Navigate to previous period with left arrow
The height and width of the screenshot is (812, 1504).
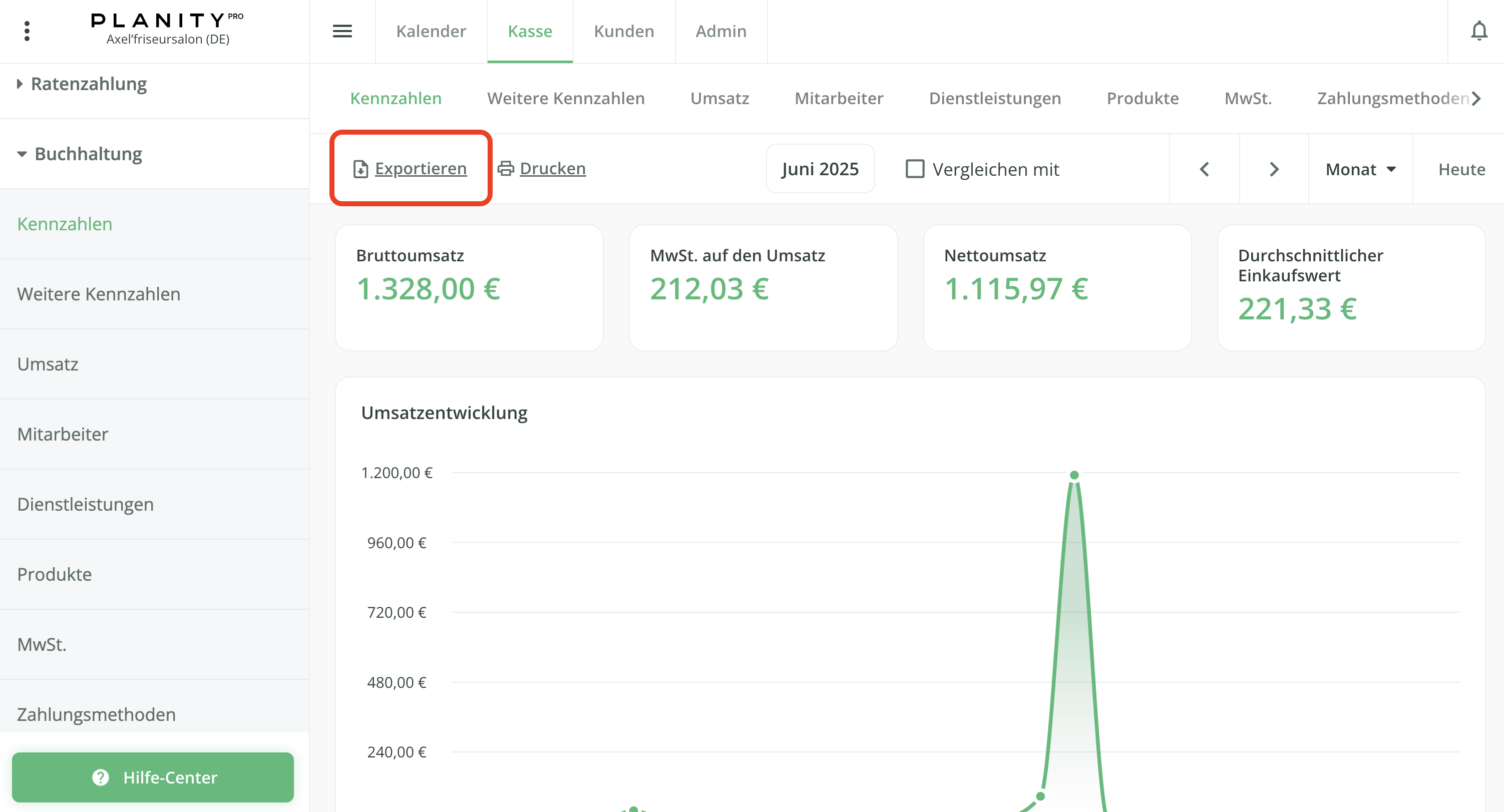click(1205, 169)
